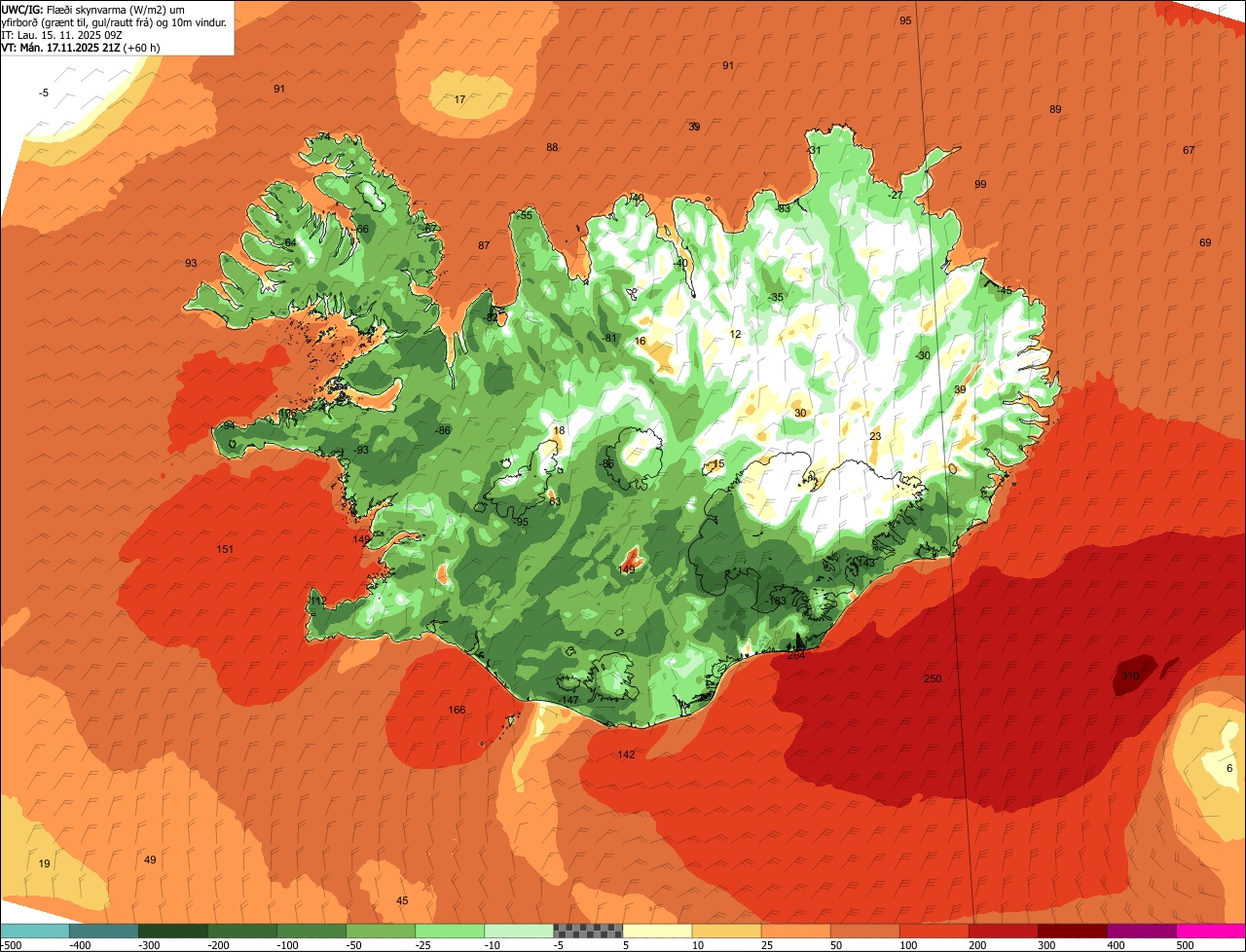The height and width of the screenshot is (952, 1246).
Task: Select the 69 value near the right edge
Action: click(1205, 242)
